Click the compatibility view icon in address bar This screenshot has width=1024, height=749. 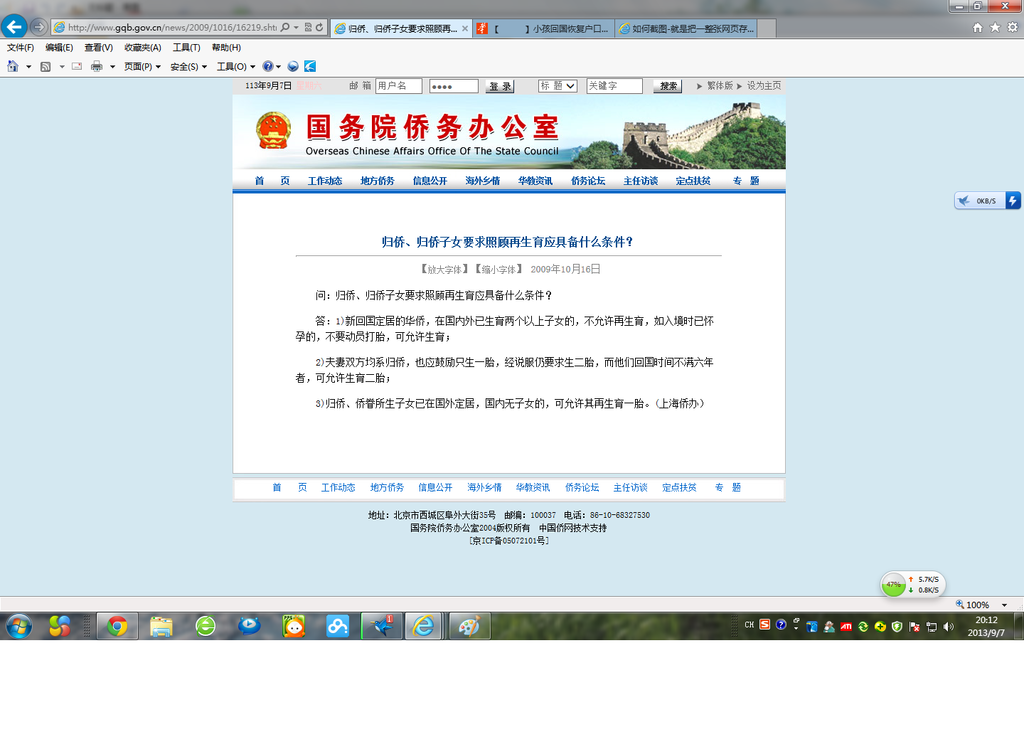(308, 27)
